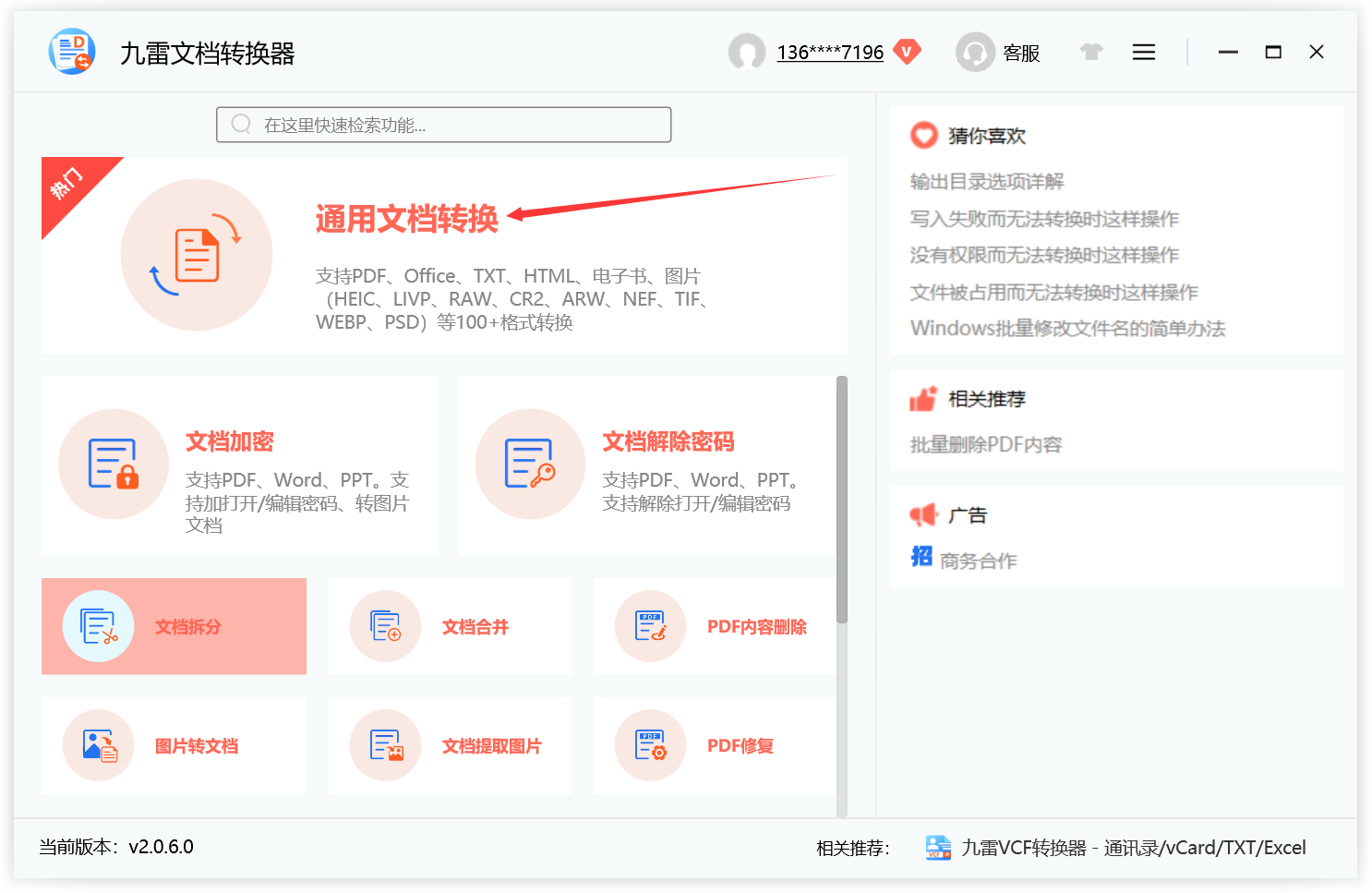
Task: Open 没有权限而无法转换时这样操作 link
Action: [x=1044, y=255]
